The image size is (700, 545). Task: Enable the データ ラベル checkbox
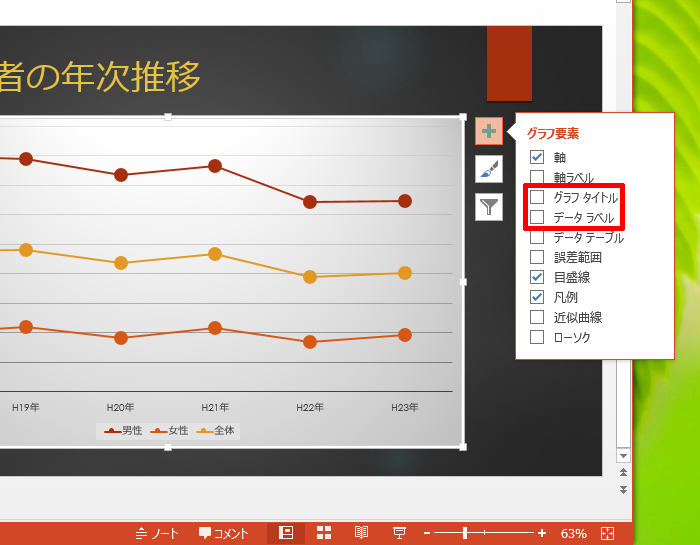tap(537, 217)
